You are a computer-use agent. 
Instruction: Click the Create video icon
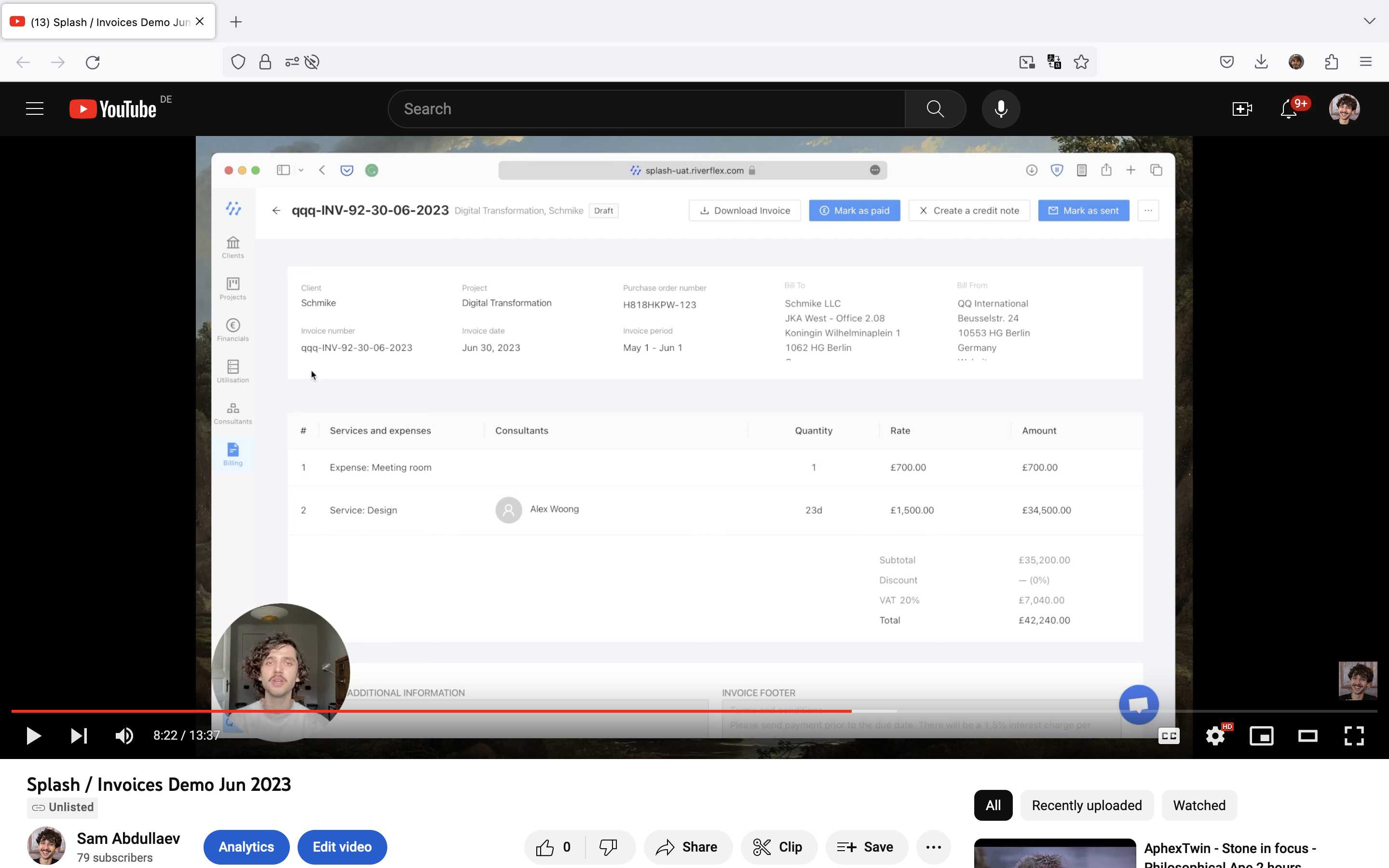[x=1242, y=108]
